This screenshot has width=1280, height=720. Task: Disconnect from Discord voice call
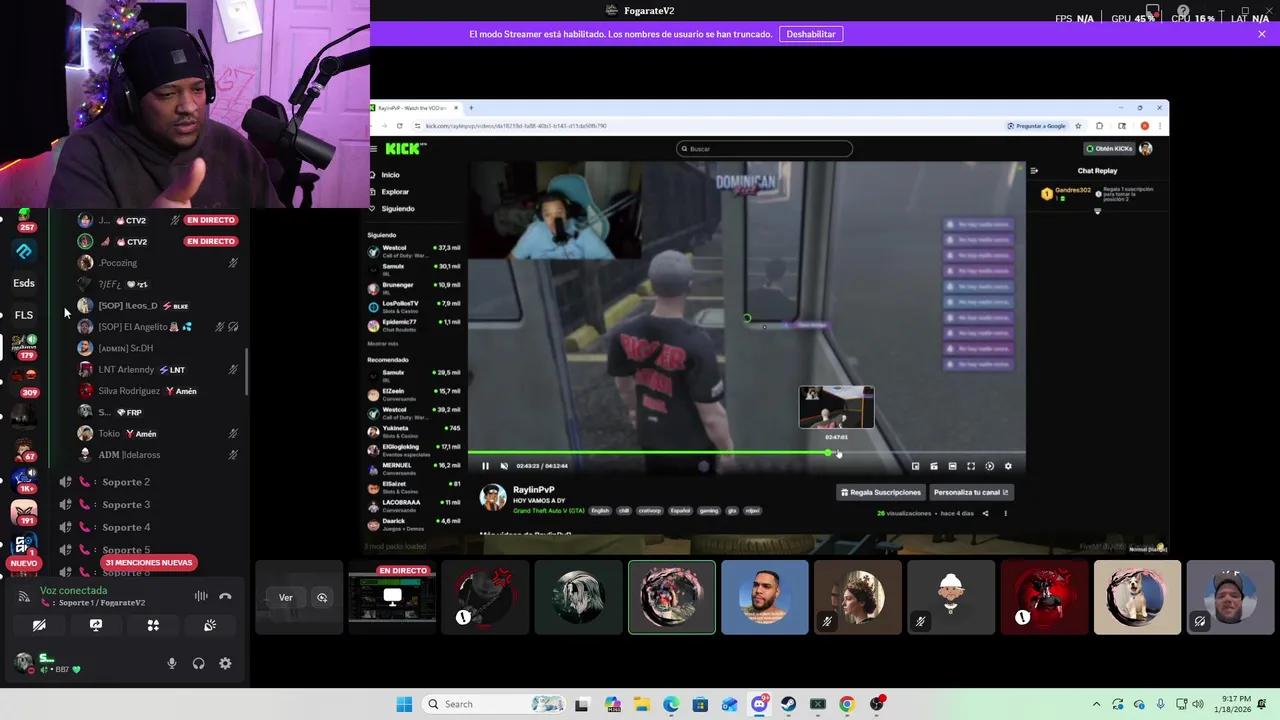pyautogui.click(x=225, y=596)
